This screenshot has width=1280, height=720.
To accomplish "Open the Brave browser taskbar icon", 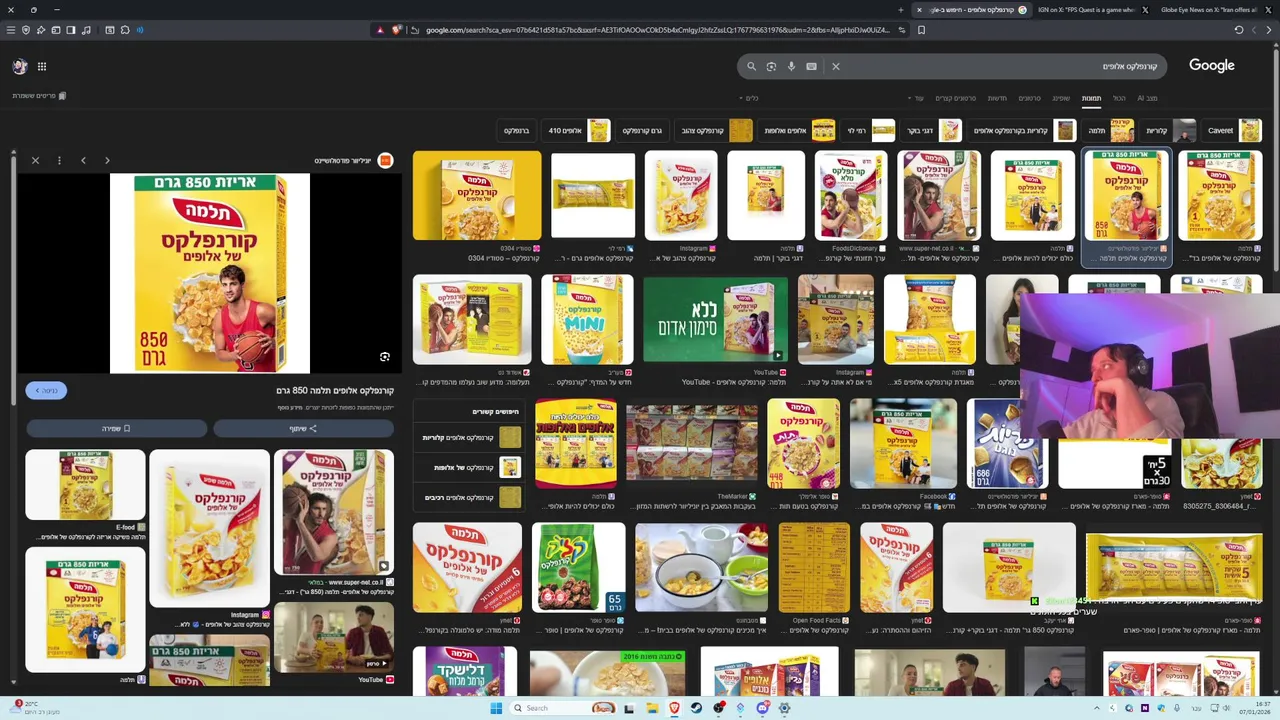I will pyautogui.click(x=674, y=708).
